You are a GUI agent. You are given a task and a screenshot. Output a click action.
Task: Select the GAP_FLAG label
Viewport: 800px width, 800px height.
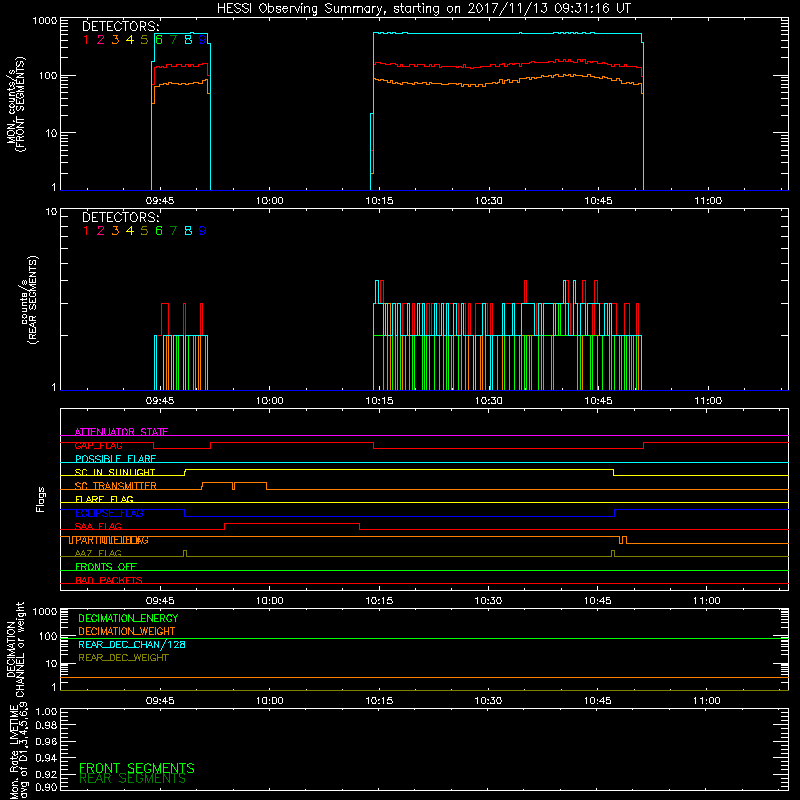tap(98, 445)
